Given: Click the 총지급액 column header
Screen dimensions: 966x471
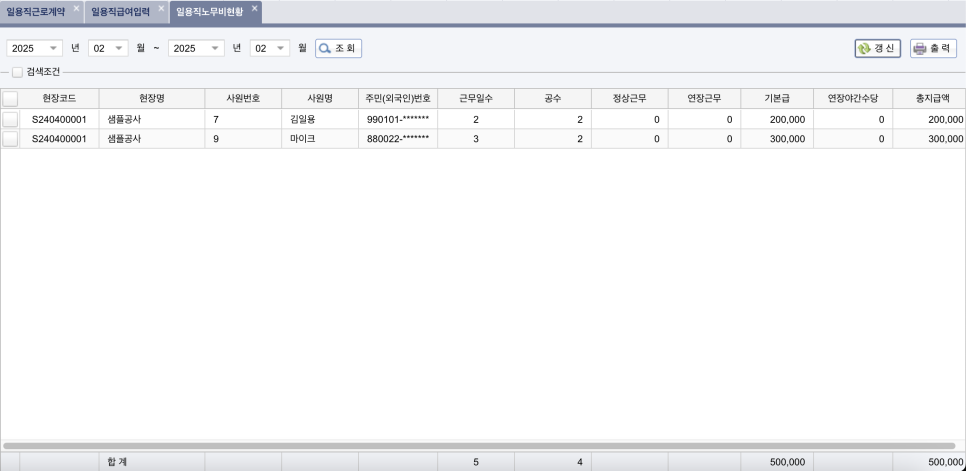Looking at the screenshot, I should [929, 99].
